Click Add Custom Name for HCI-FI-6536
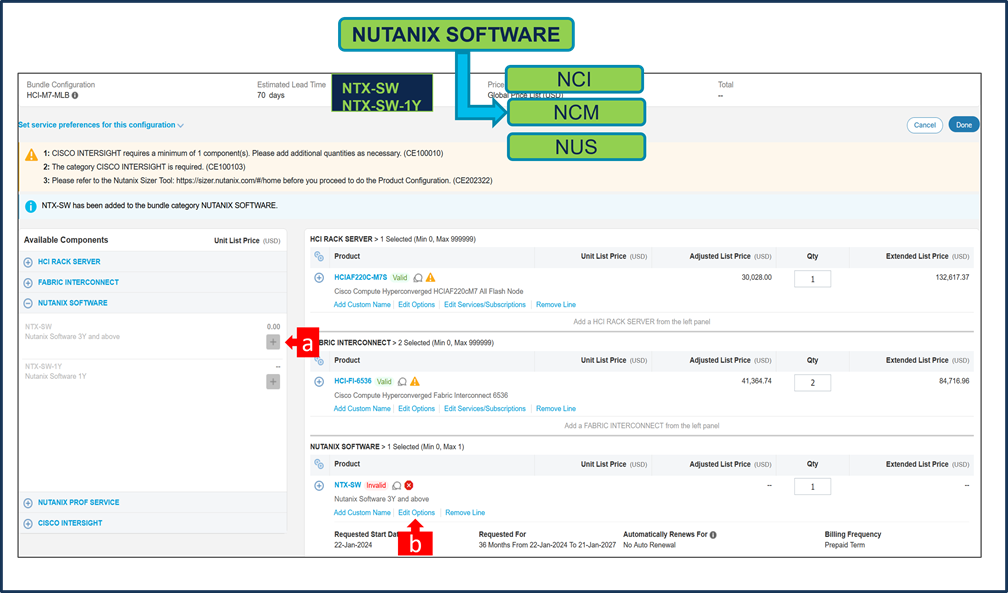 (x=362, y=408)
